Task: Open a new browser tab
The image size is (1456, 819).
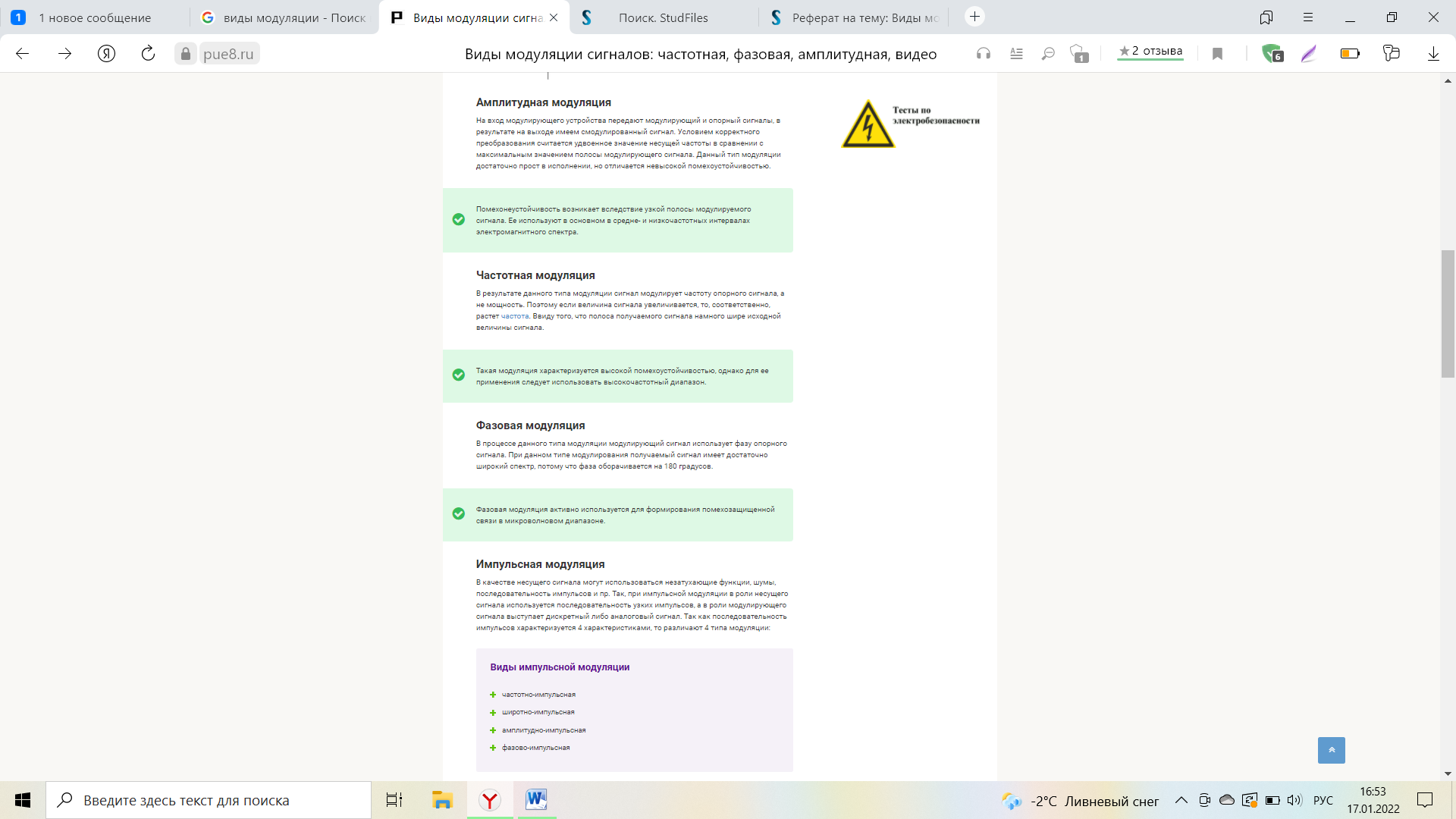Action: click(975, 17)
